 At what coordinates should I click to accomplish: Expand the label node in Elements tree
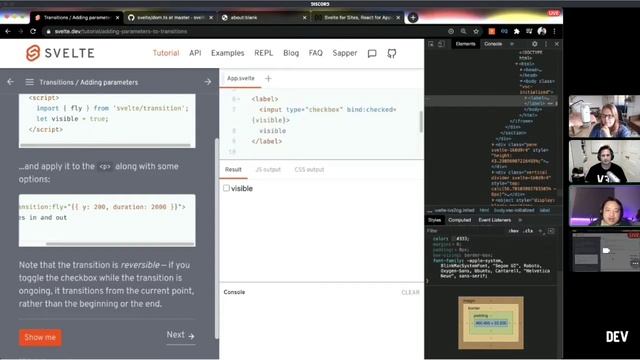pos(526,98)
